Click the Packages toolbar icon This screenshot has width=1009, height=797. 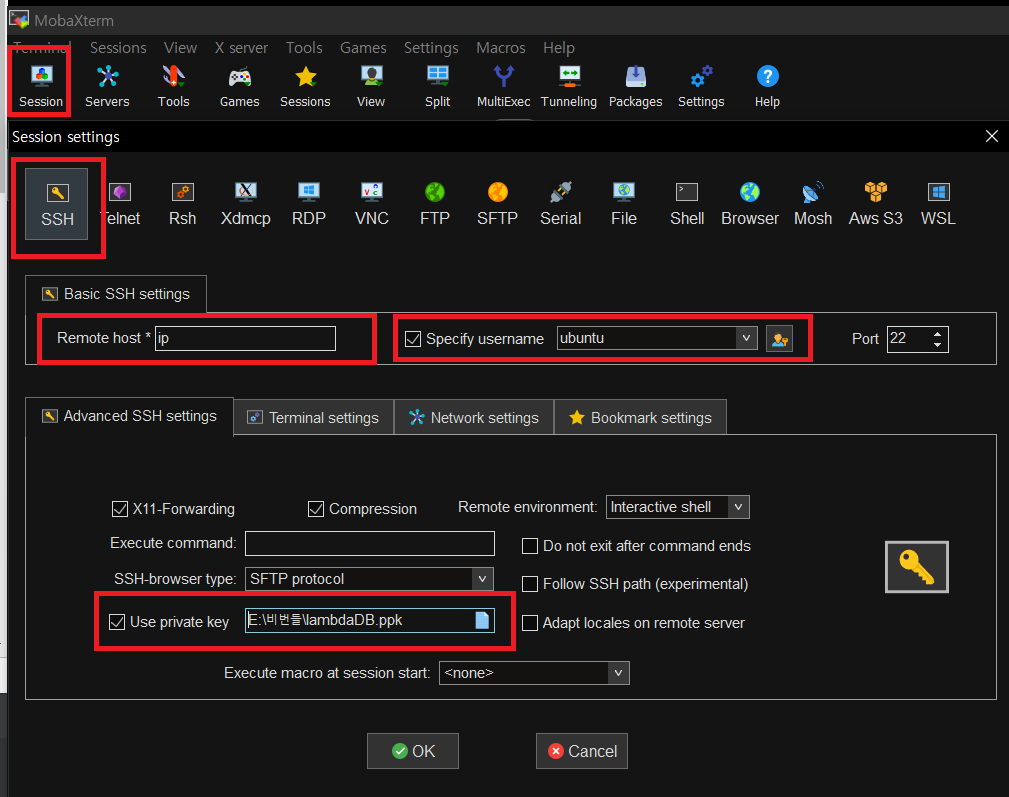click(635, 86)
